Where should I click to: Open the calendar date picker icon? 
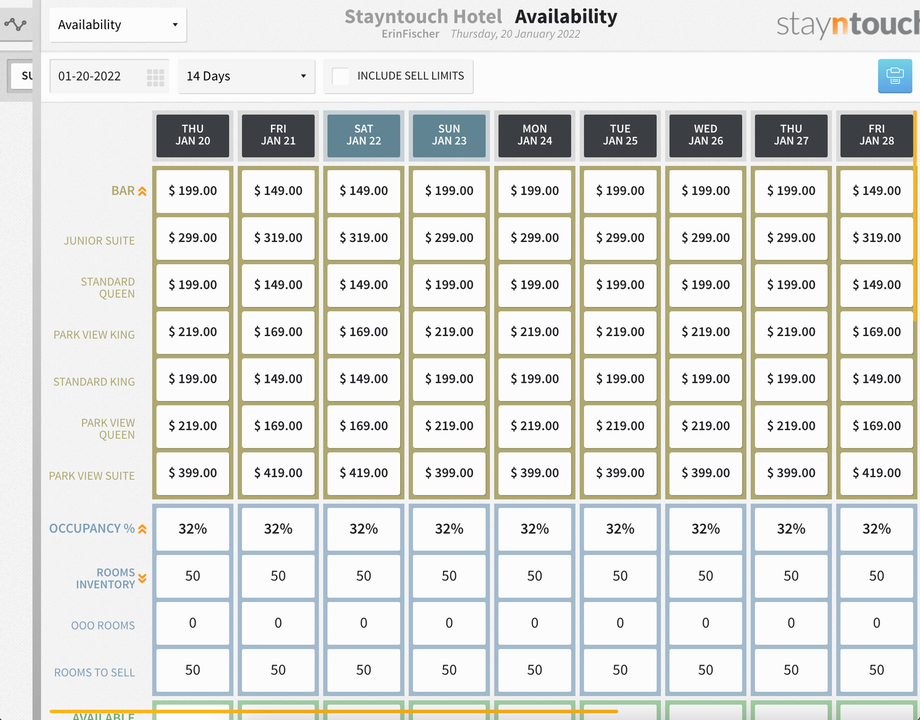(x=155, y=77)
